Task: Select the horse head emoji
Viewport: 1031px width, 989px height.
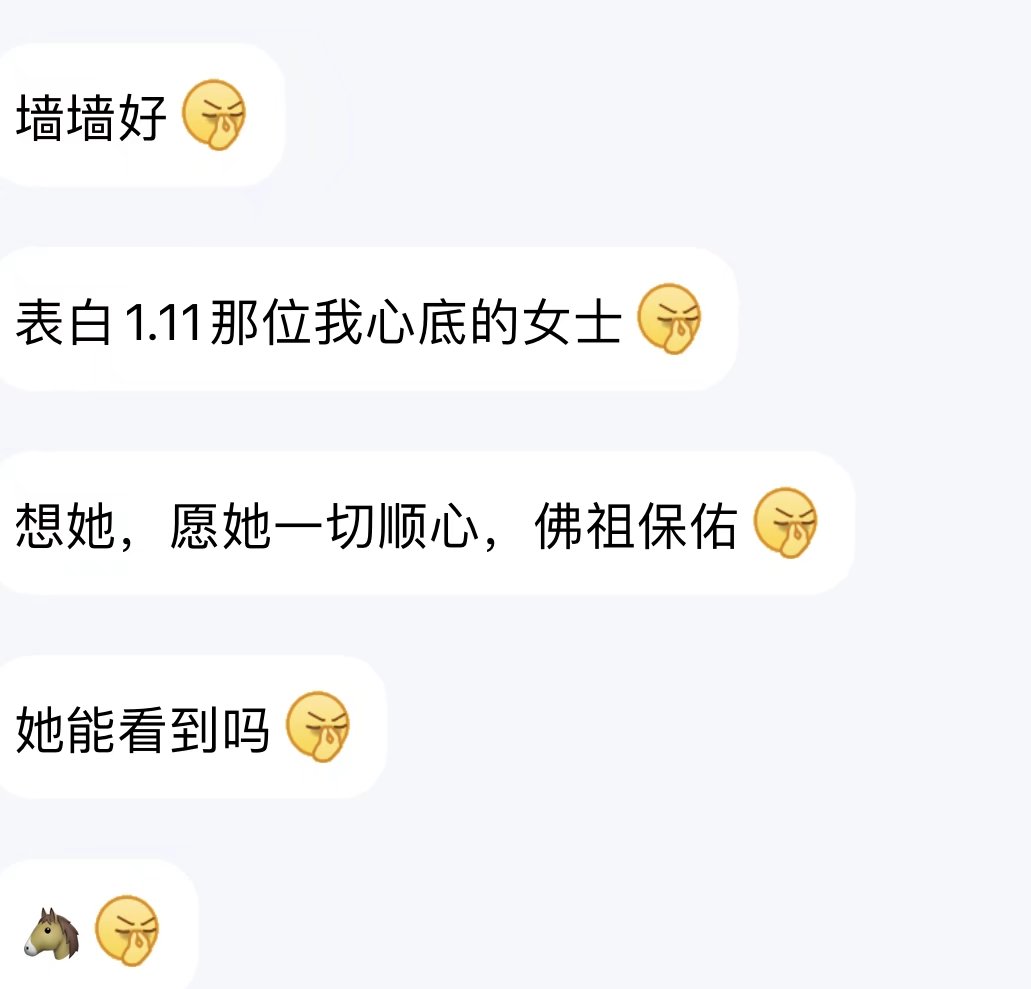Action: point(52,933)
